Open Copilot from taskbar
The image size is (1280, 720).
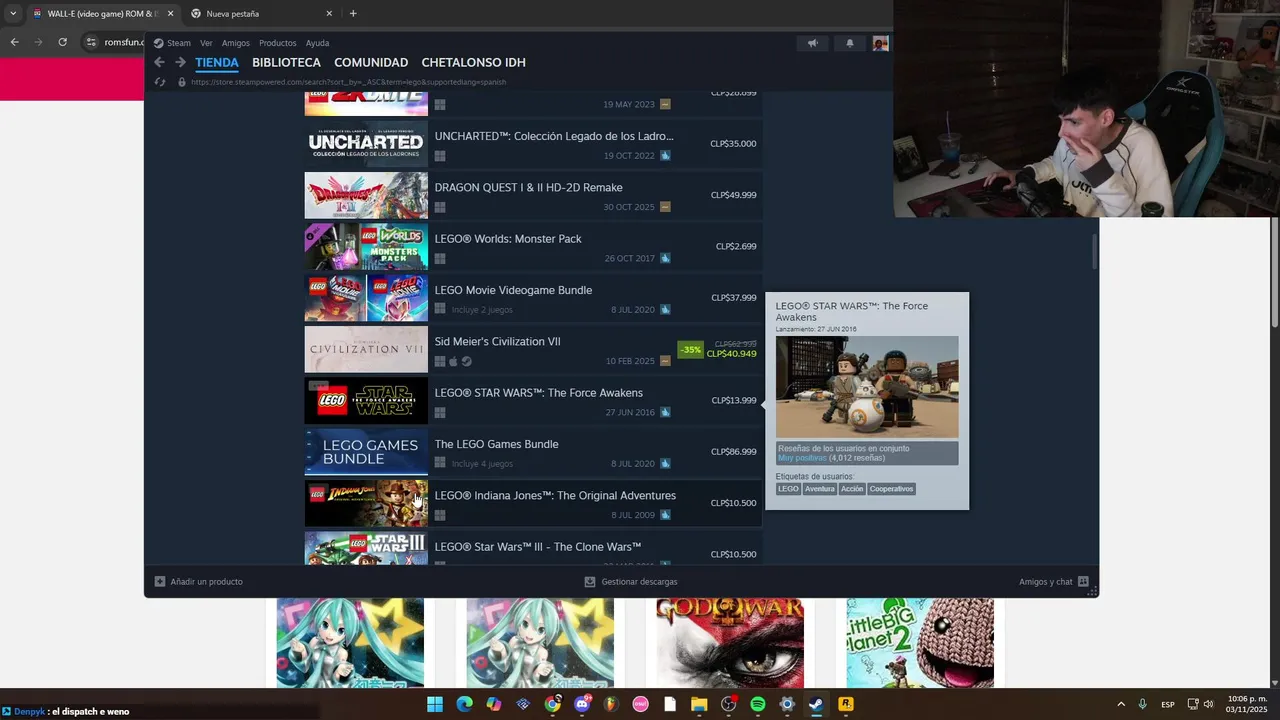(493, 704)
